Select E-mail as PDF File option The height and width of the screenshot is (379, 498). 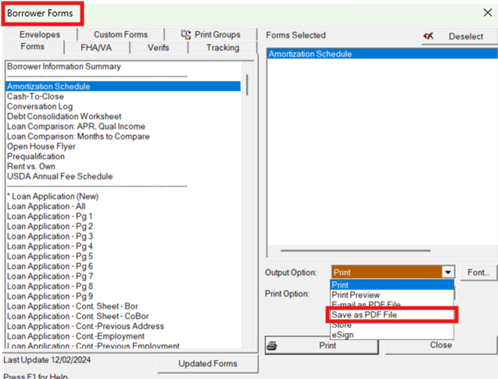[392, 304]
